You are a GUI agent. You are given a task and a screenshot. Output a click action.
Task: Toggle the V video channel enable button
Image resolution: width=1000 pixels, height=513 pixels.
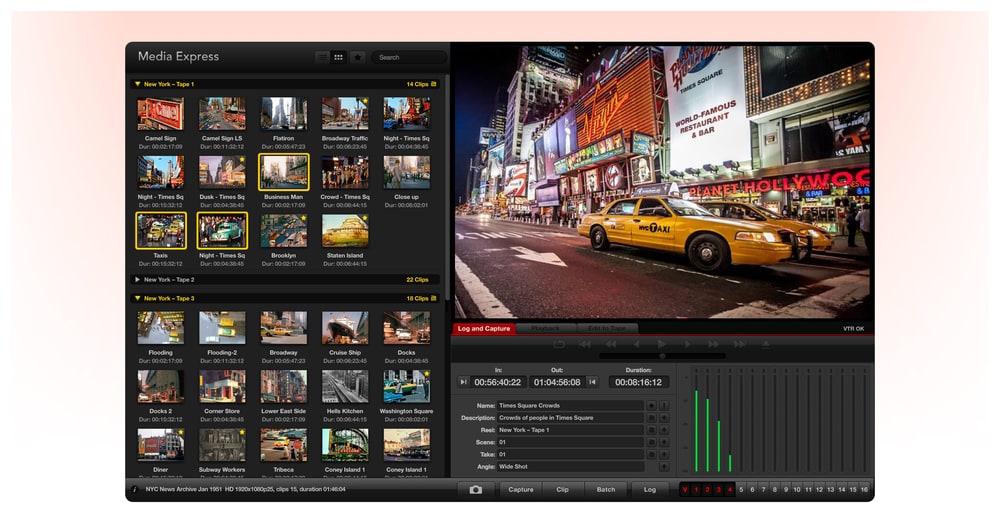(x=685, y=489)
